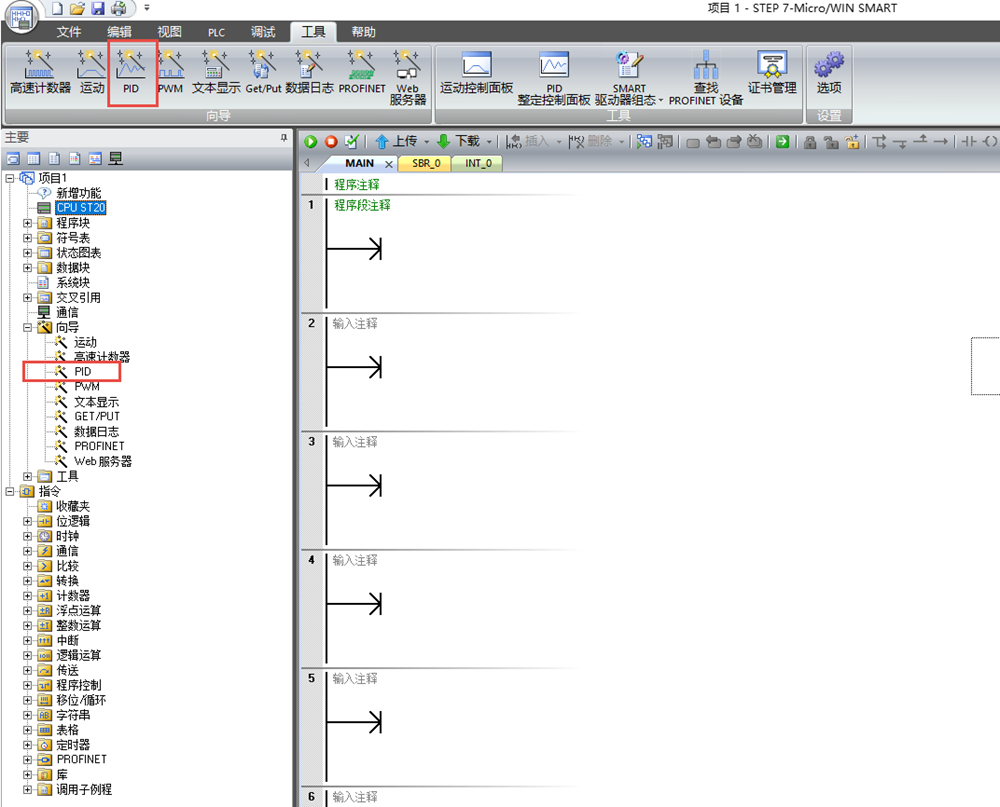
Task: Click the green Run button in toolbar
Action: point(311,142)
